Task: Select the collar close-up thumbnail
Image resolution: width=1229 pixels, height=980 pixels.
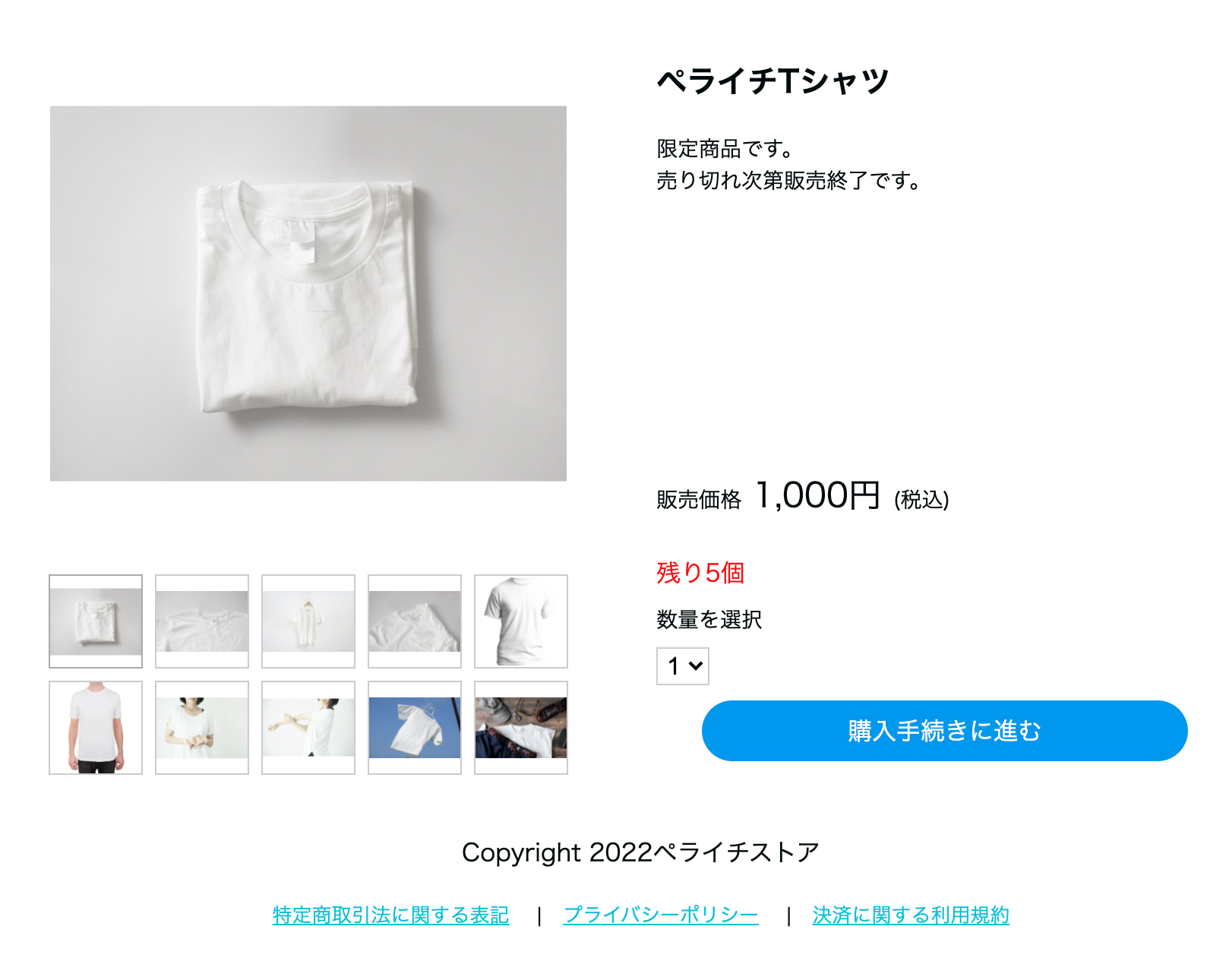Action: point(202,621)
